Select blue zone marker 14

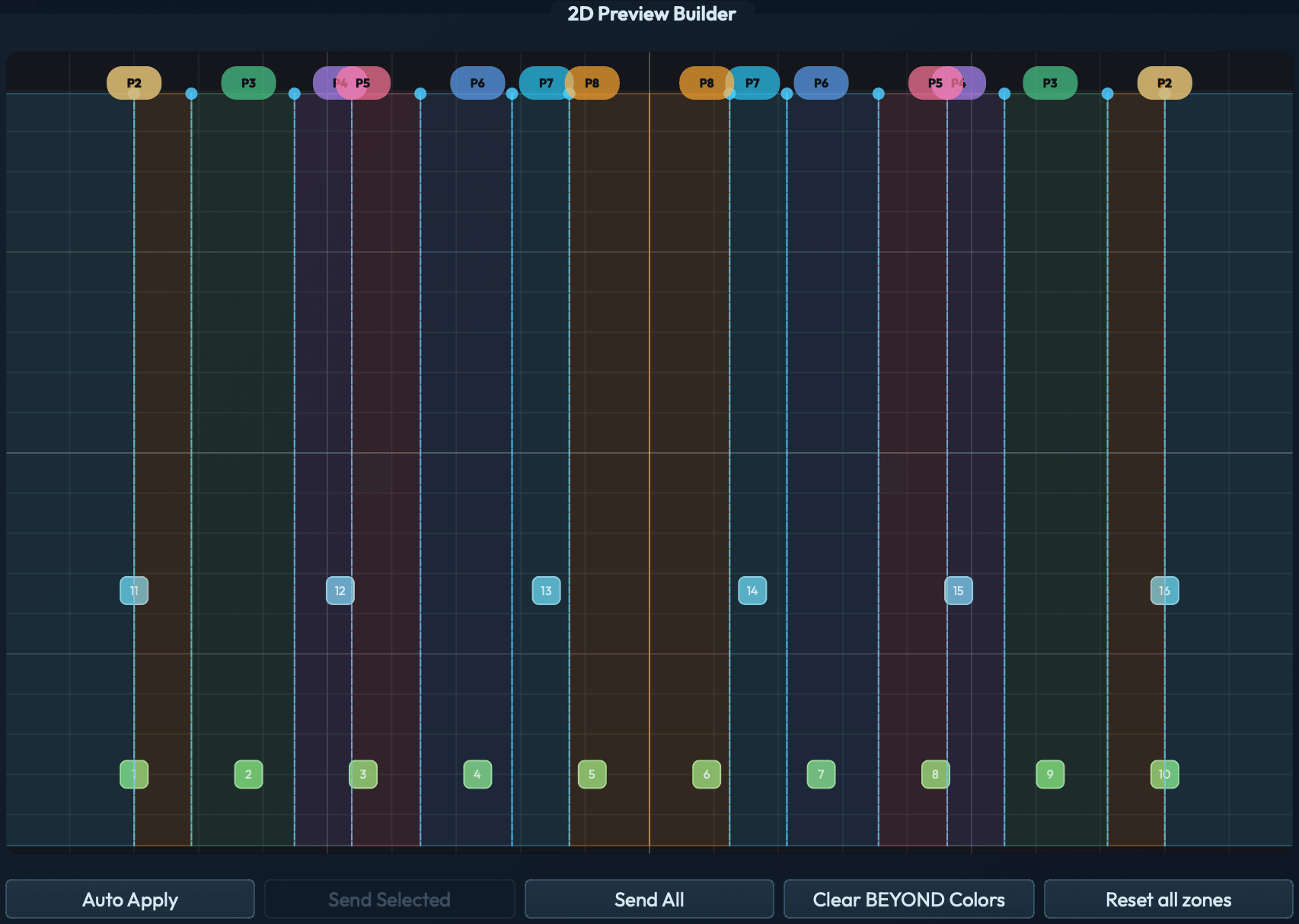pyautogui.click(x=752, y=591)
